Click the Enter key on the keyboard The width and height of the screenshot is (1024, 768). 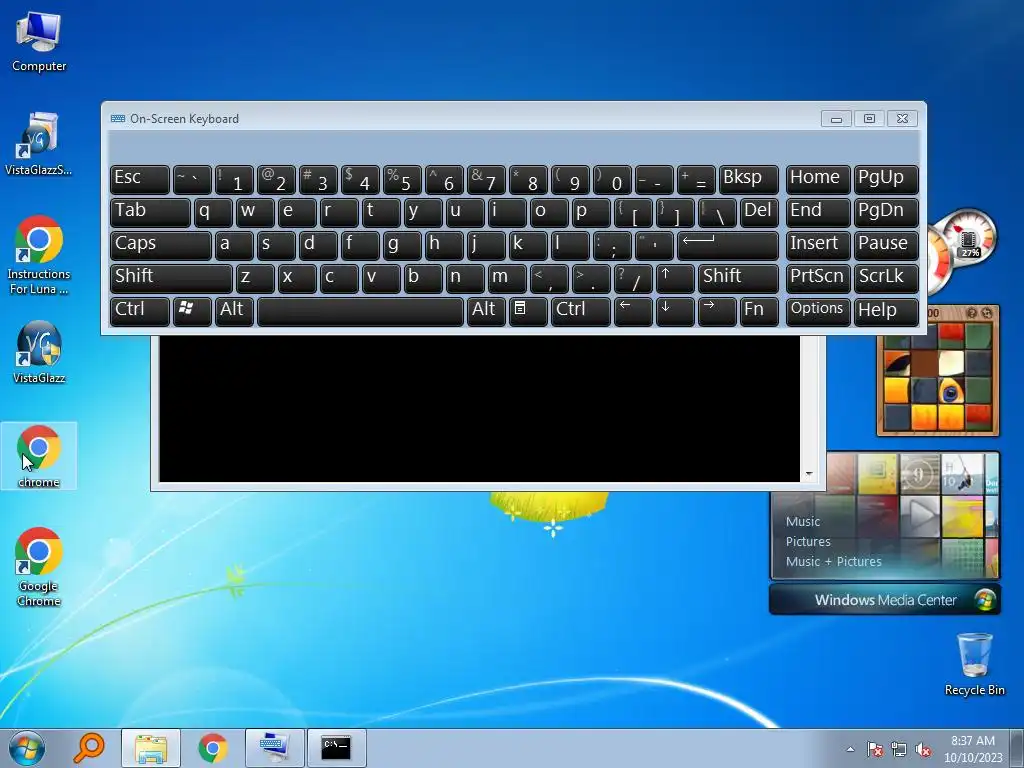(728, 246)
